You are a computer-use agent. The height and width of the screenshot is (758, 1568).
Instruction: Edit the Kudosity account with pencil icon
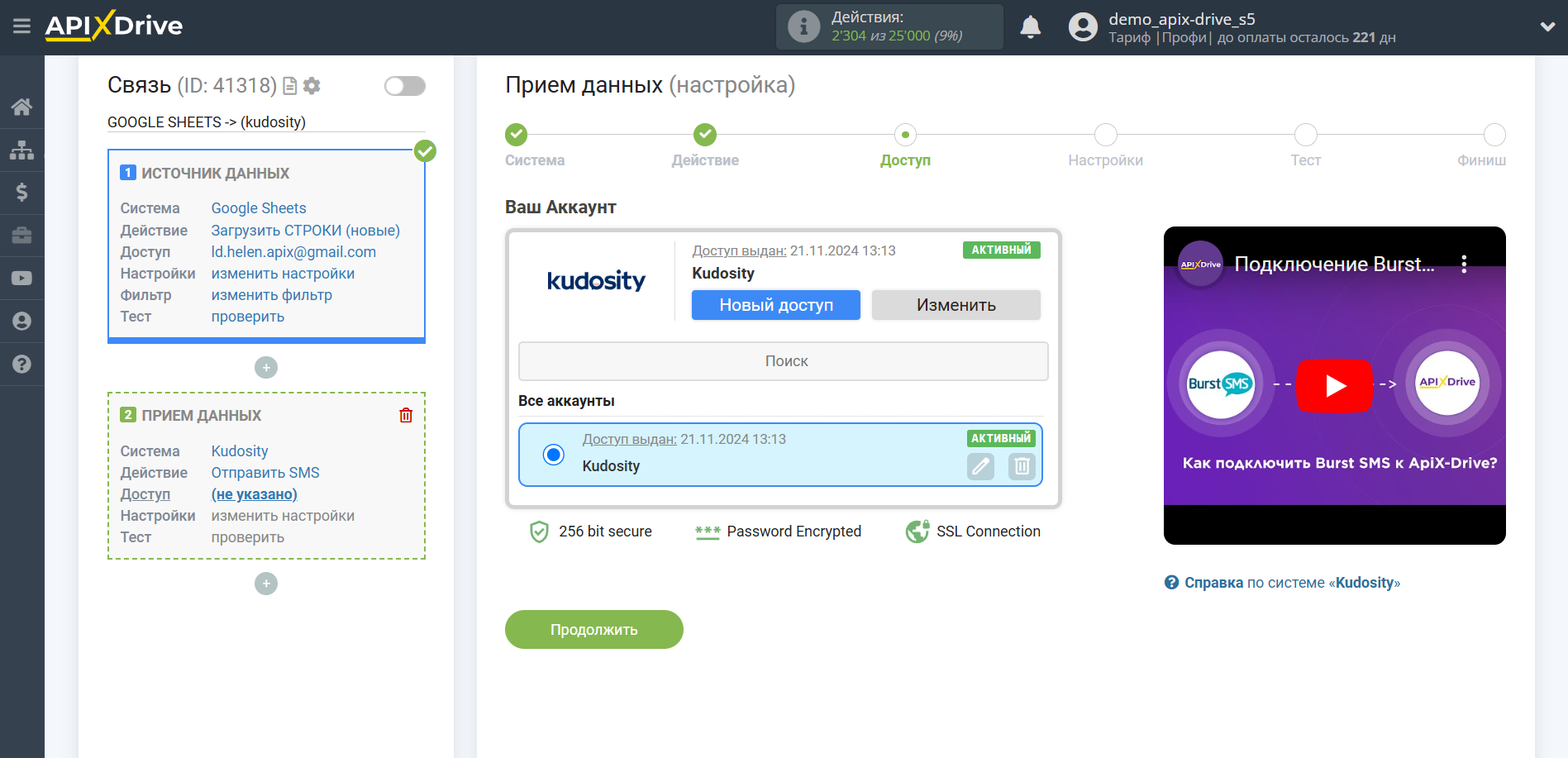(x=981, y=466)
